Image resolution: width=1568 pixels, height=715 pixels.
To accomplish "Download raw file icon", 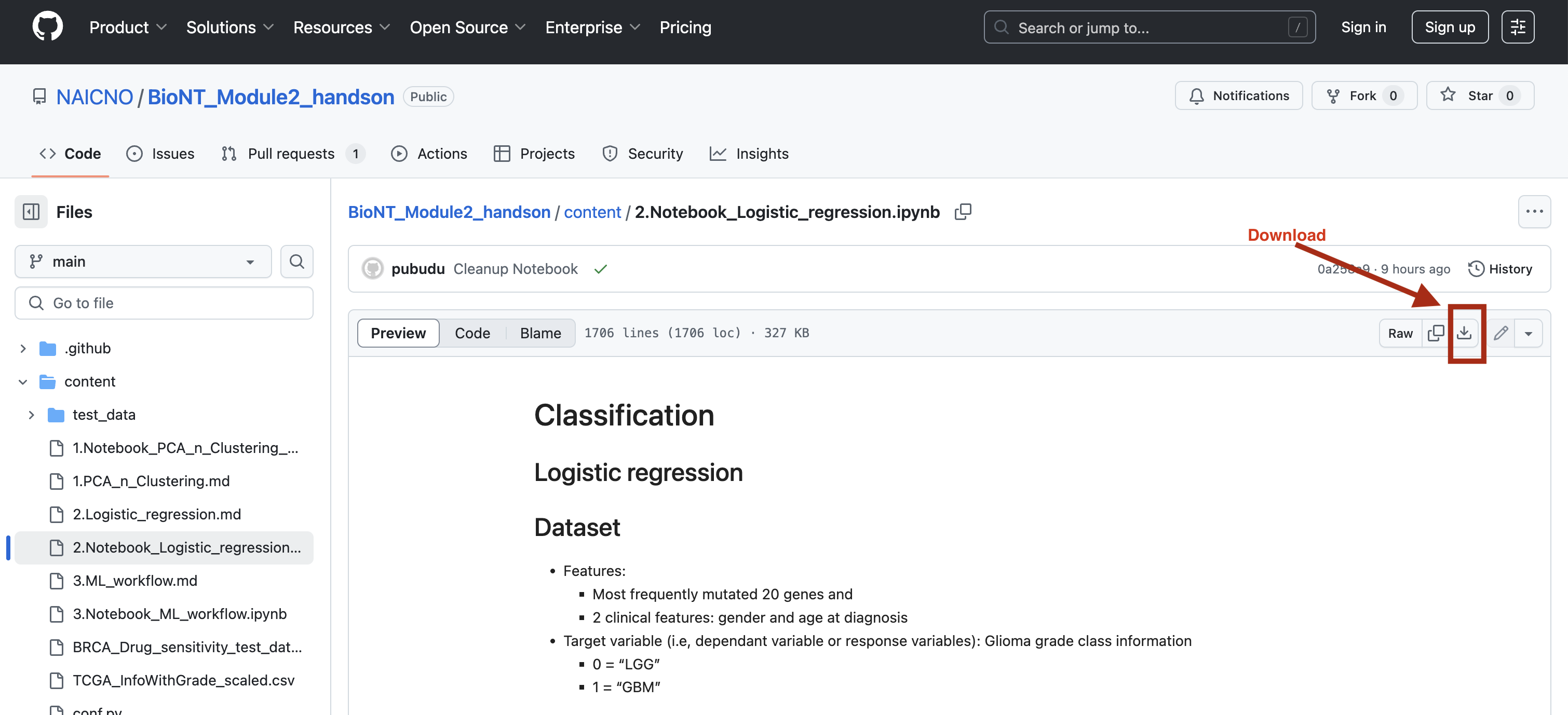I will point(1464,334).
